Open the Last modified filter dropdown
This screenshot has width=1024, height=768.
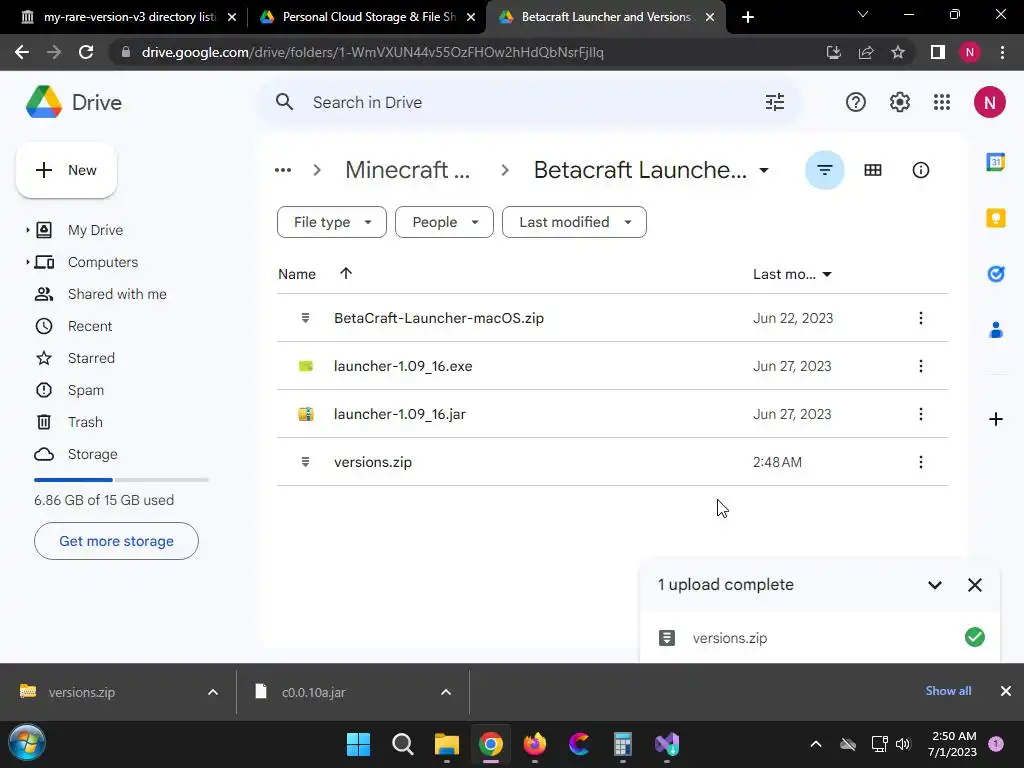coord(574,222)
